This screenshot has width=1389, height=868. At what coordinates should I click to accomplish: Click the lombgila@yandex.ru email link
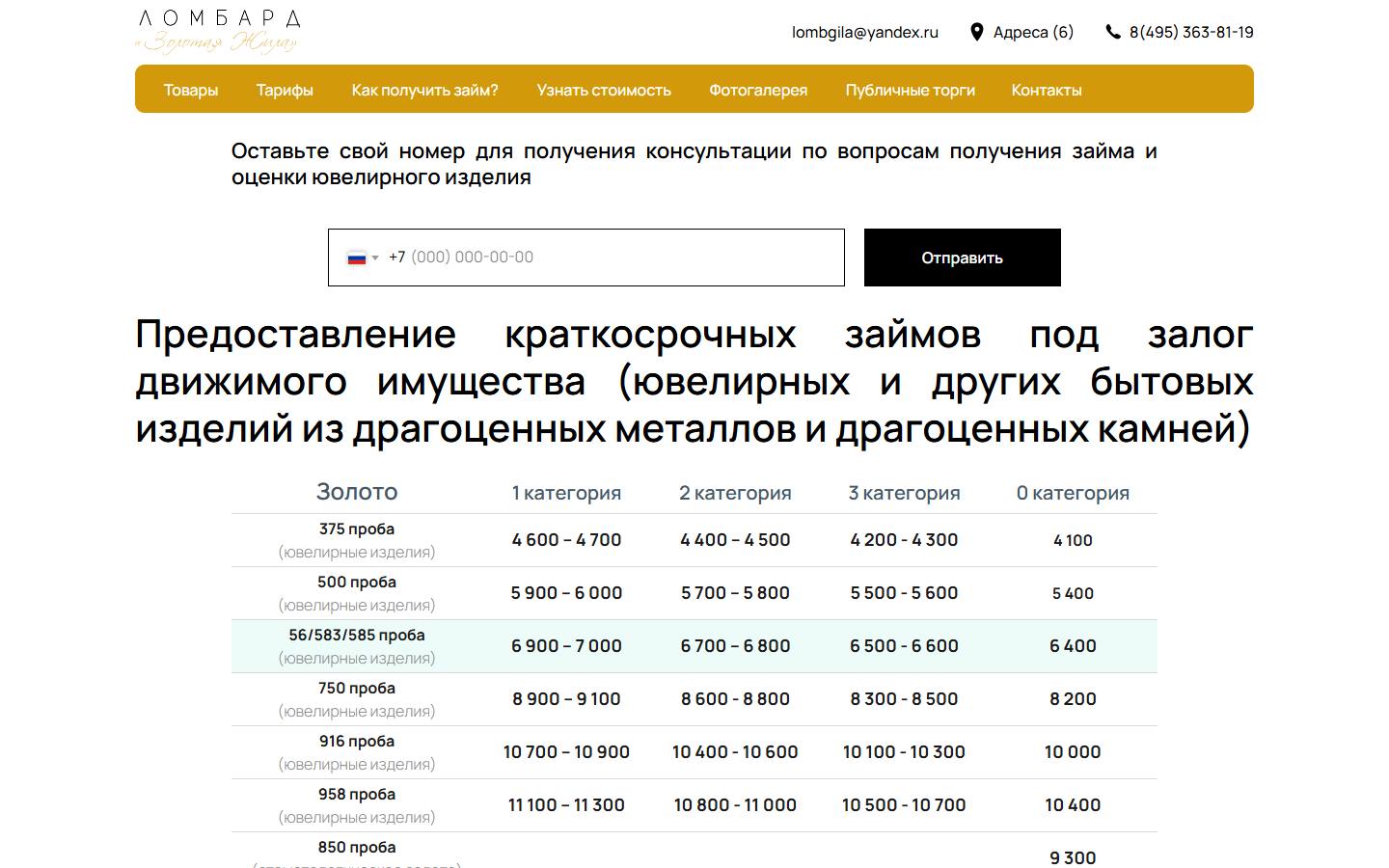[x=865, y=32]
